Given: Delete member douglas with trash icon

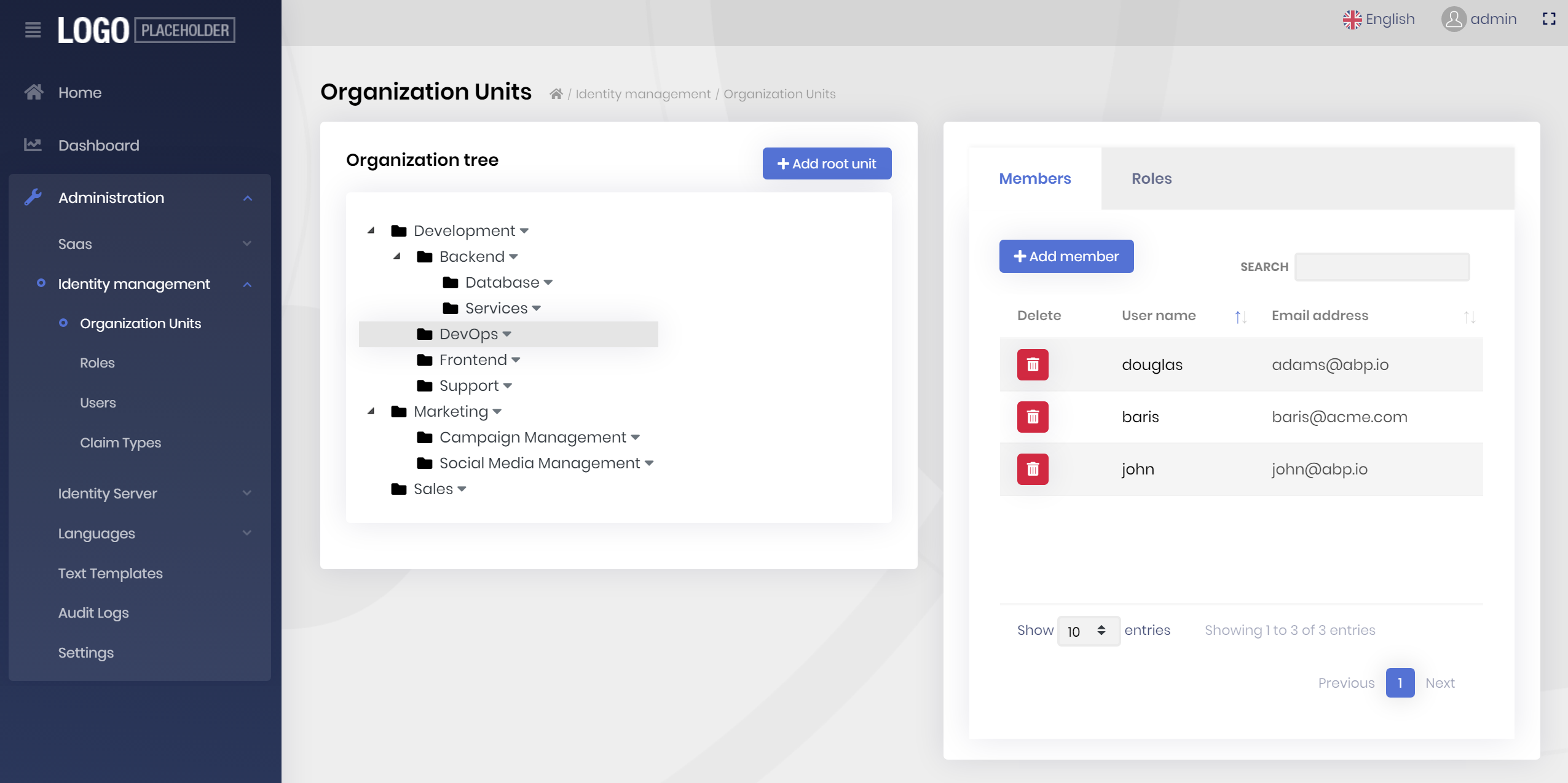Looking at the screenshot, I should [1032, 364].
